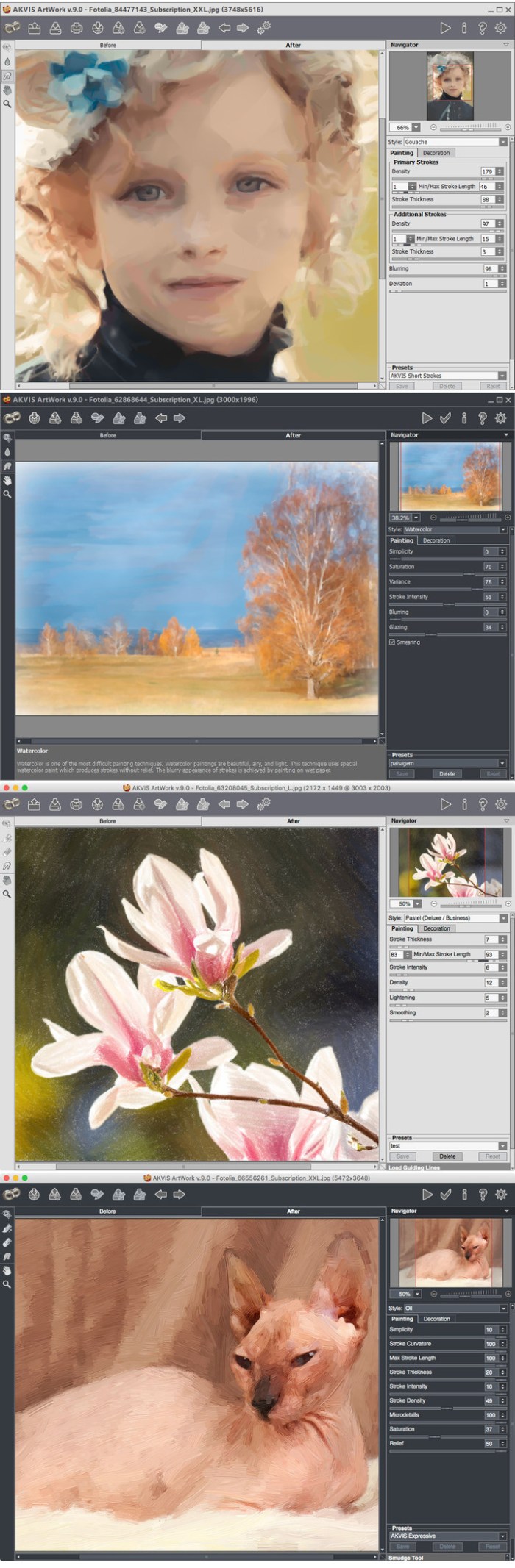The width and height of the screenshot is (515, 1568).
Task: Open program info in the Oil window
Action: coord(464,1195)
